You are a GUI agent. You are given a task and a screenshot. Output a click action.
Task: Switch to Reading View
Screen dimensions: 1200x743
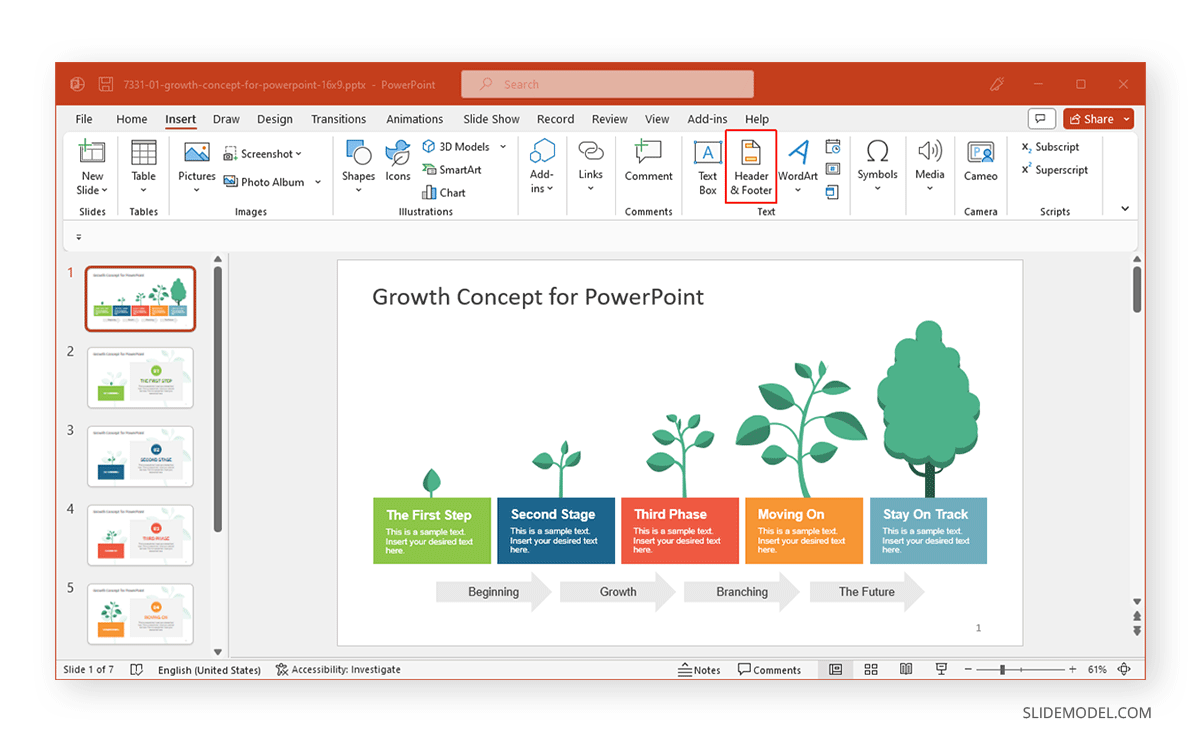(906, 670)
